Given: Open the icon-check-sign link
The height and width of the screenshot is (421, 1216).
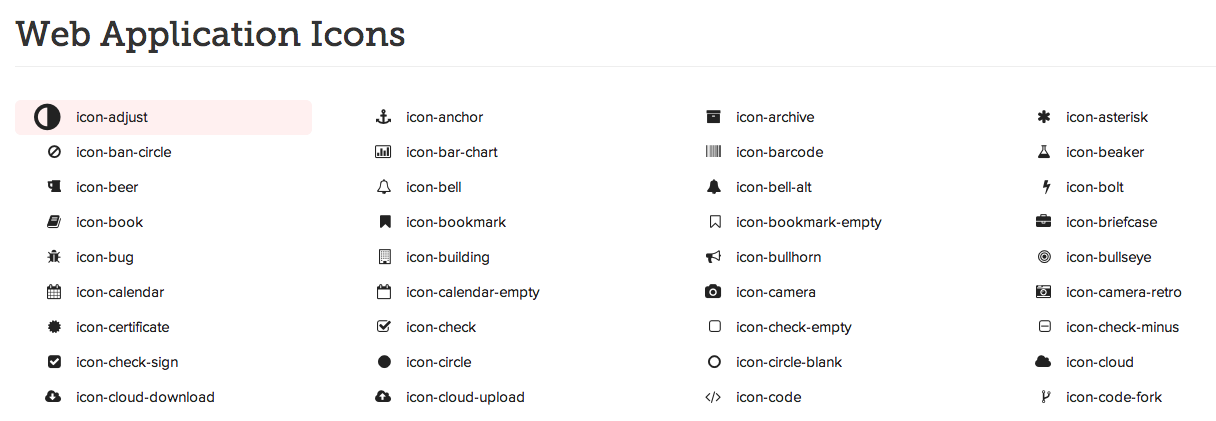Looking at the screenshot, I should (x=127, y=362).
